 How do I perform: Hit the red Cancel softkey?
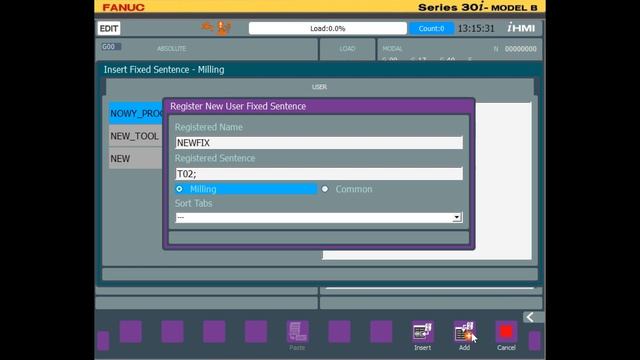pos(506,332)
